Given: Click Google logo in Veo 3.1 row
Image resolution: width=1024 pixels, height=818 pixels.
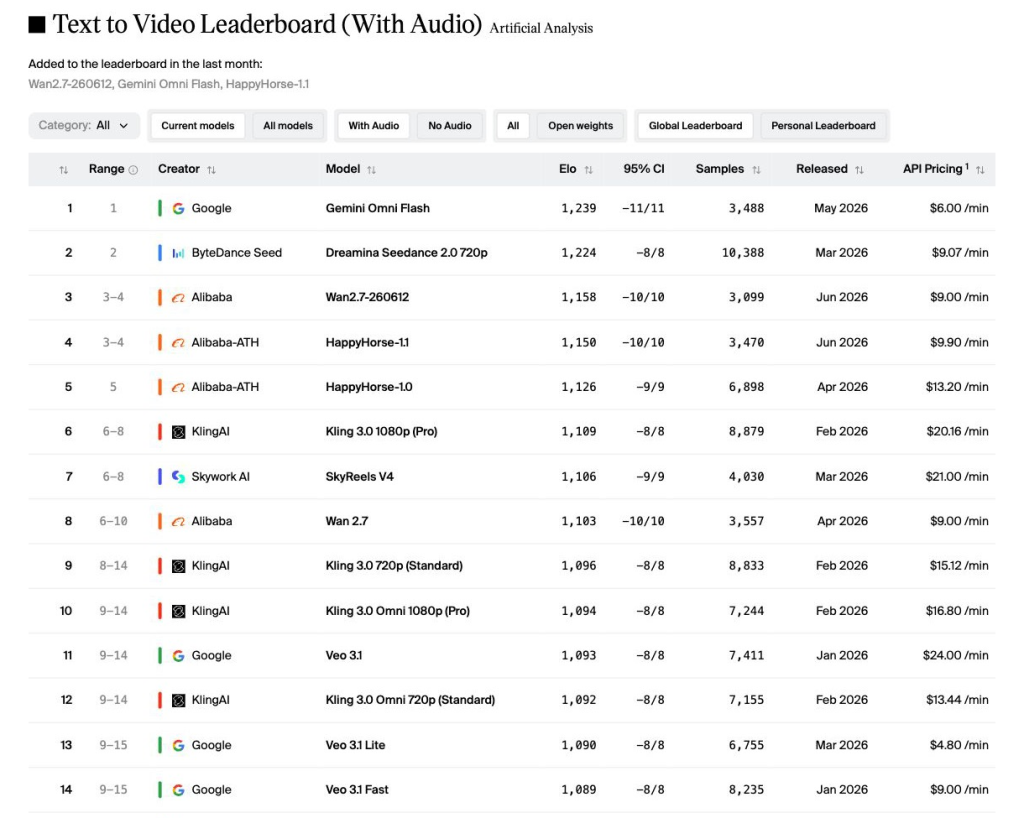Looking at the screenshot, I should pyautogui.click(x=178, y=655).
